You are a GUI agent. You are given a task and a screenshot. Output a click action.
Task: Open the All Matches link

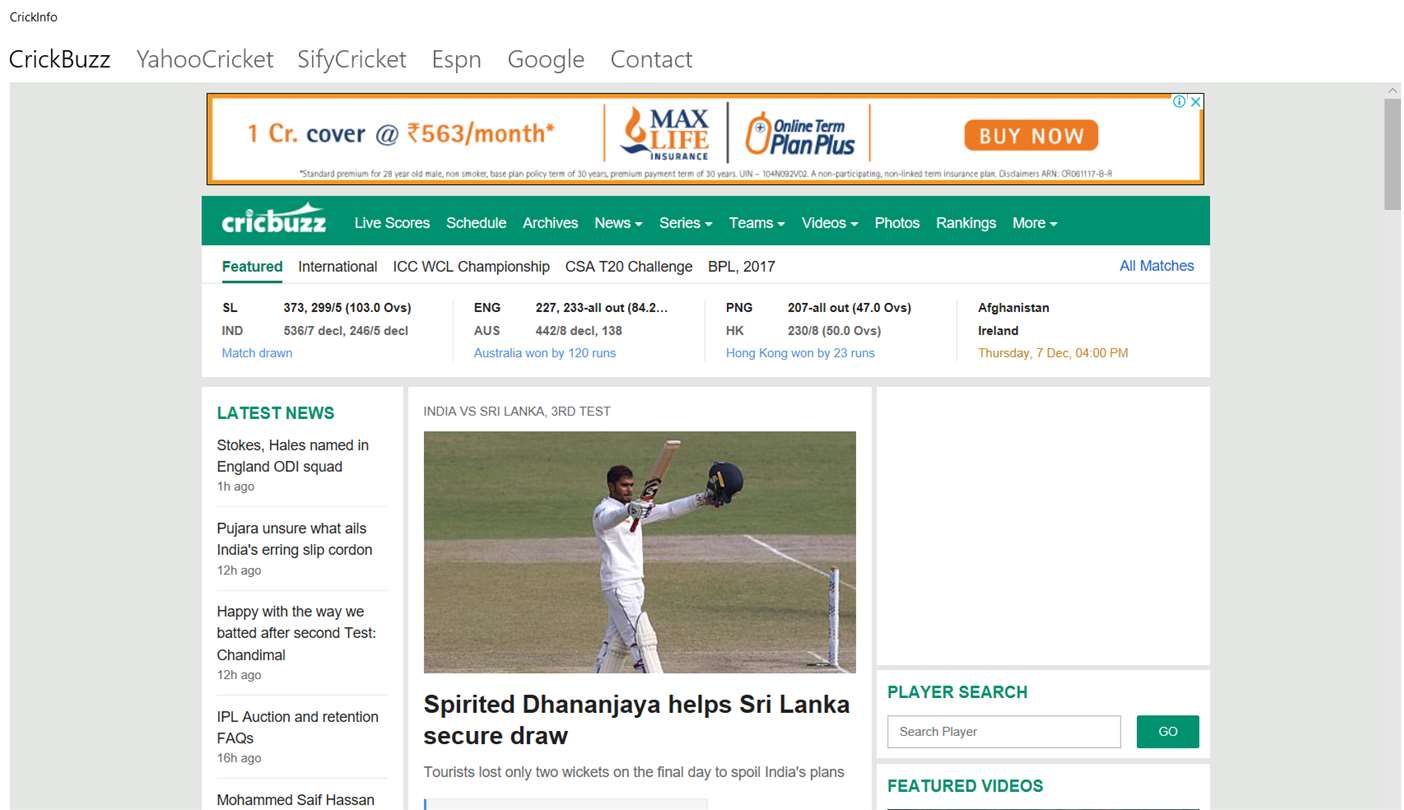coord(1157,266)
